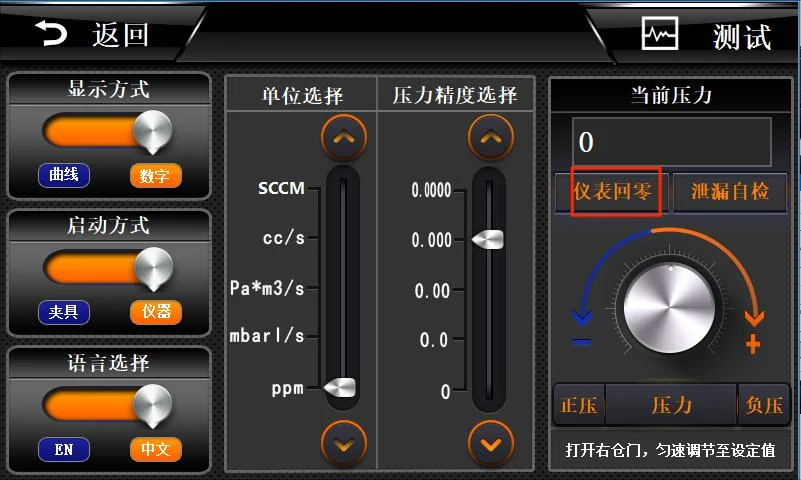Click up arrow above 单位选择 slider
Image resolution: width=801 pixels, height=480 pixels.
pyautogui.click(x=344, y=137)
